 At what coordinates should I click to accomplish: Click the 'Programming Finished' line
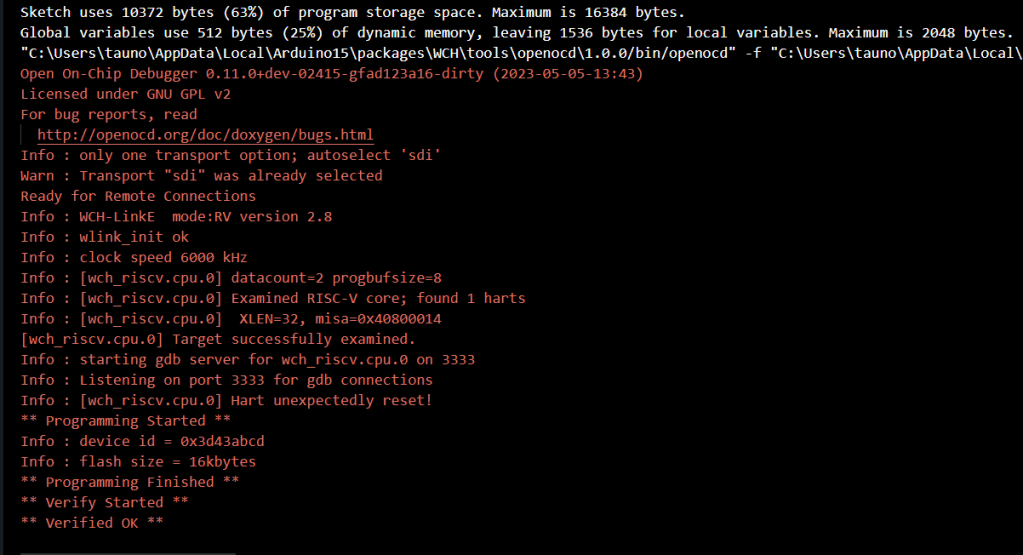point(117,482)
